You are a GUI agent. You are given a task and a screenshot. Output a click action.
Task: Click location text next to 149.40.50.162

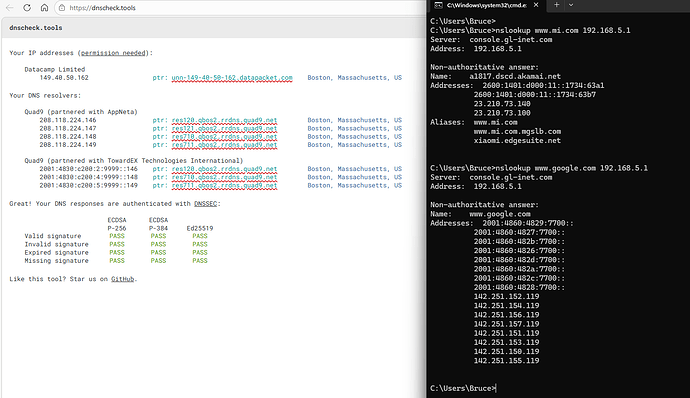click(x=355, y=77)
